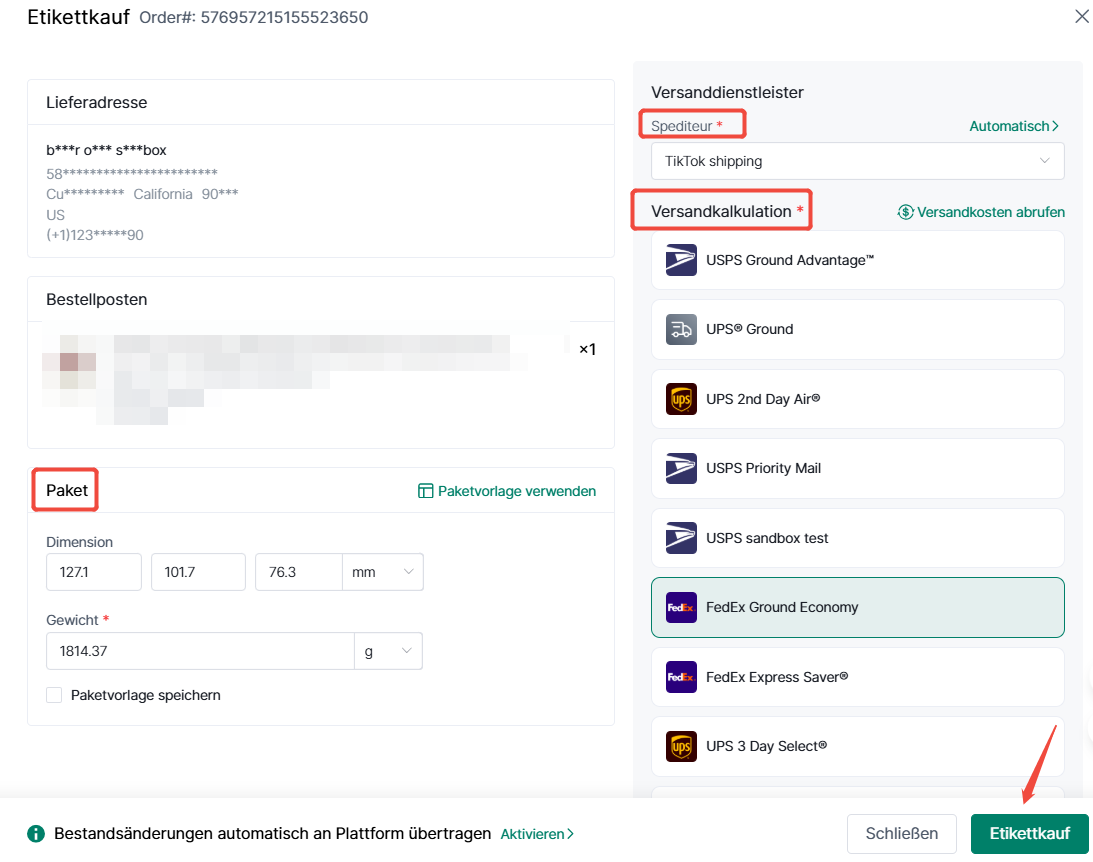The image size is (1093, 862).
Task: Click the UPS 2nd Day Air logo
Action: click(681, 399)
